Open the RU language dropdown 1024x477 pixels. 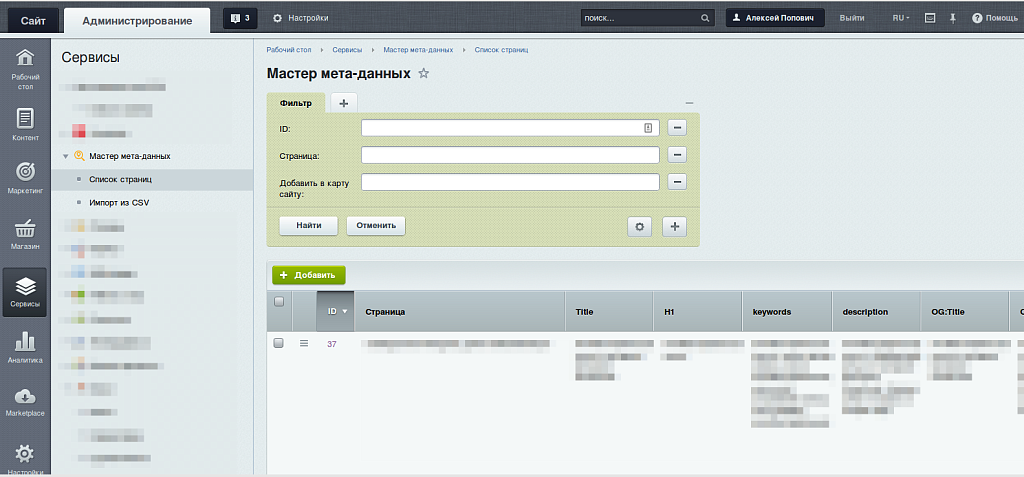coord(900,18)
